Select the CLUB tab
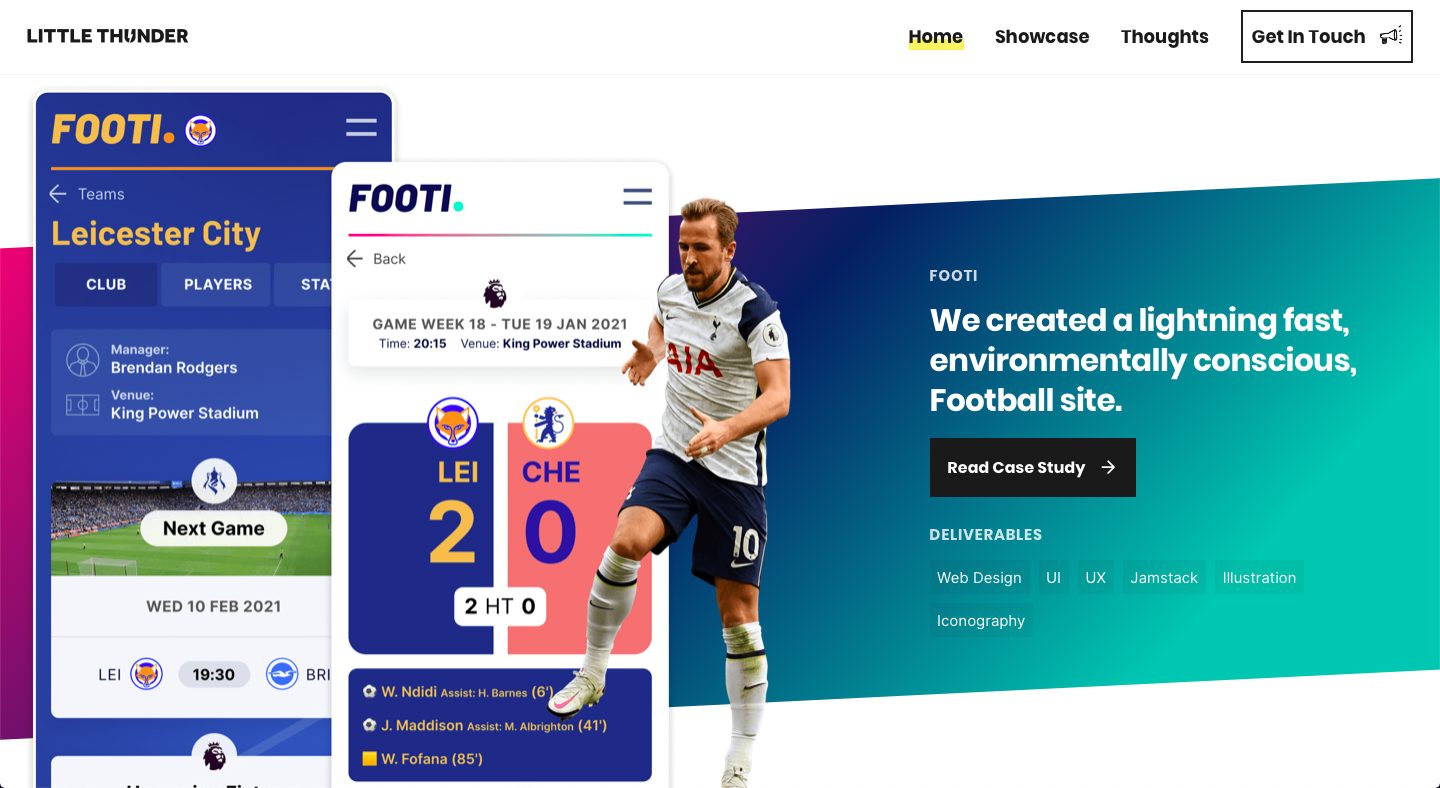 coord(106,284)
